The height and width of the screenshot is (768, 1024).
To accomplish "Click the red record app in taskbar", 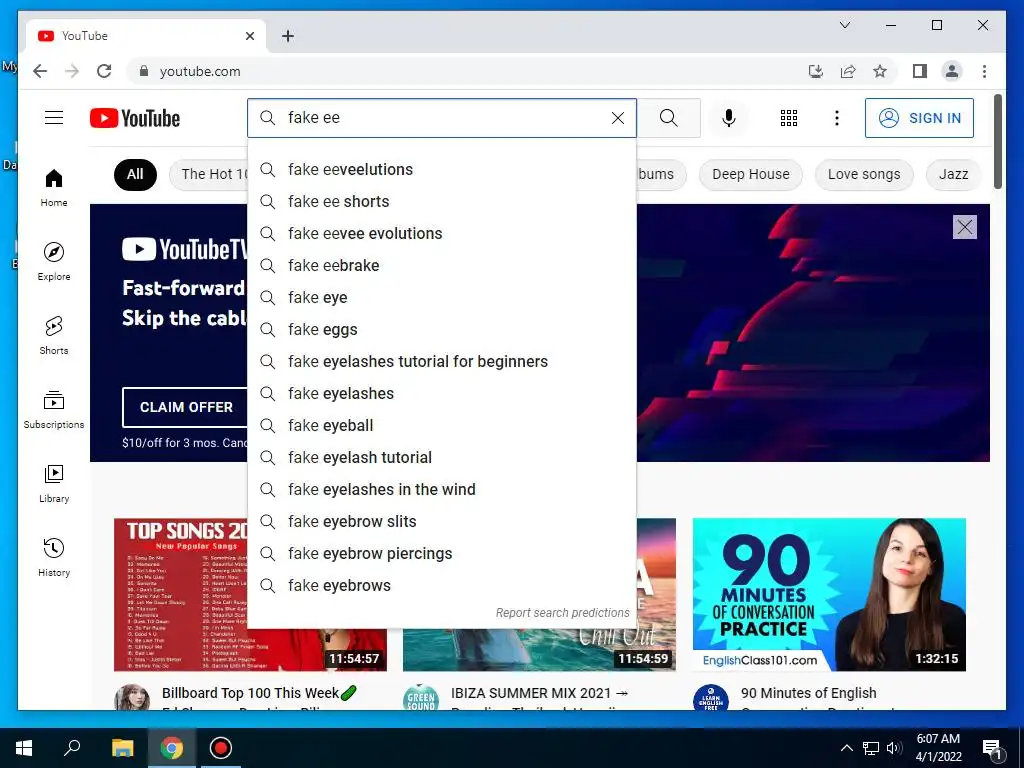I will tap(221, 748).
